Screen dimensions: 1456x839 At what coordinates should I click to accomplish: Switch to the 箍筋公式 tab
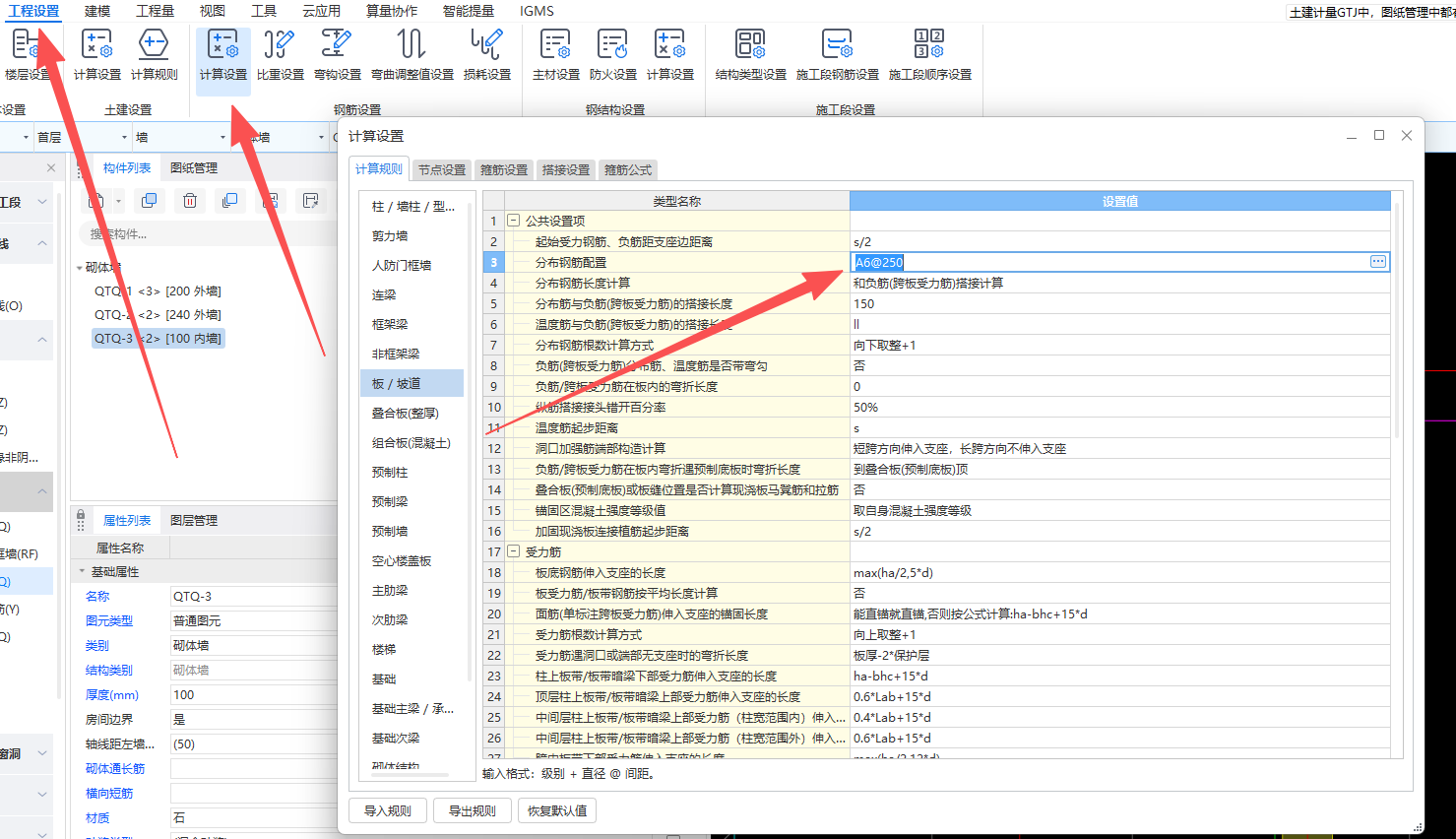628,169
